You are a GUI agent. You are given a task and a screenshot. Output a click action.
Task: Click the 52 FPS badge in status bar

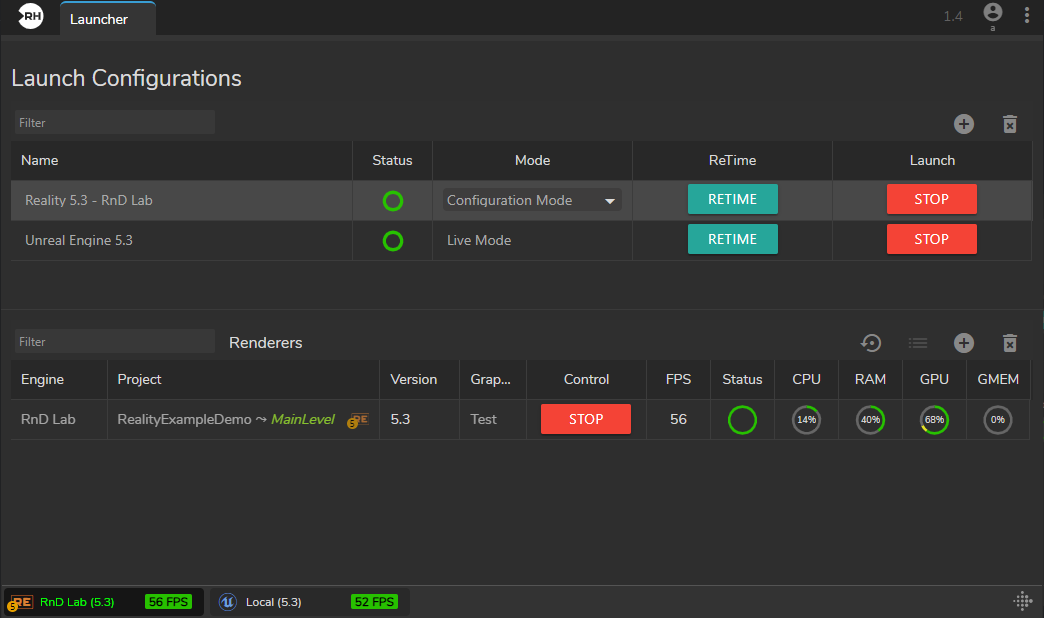pyautogui.click(x=374, y=602)
